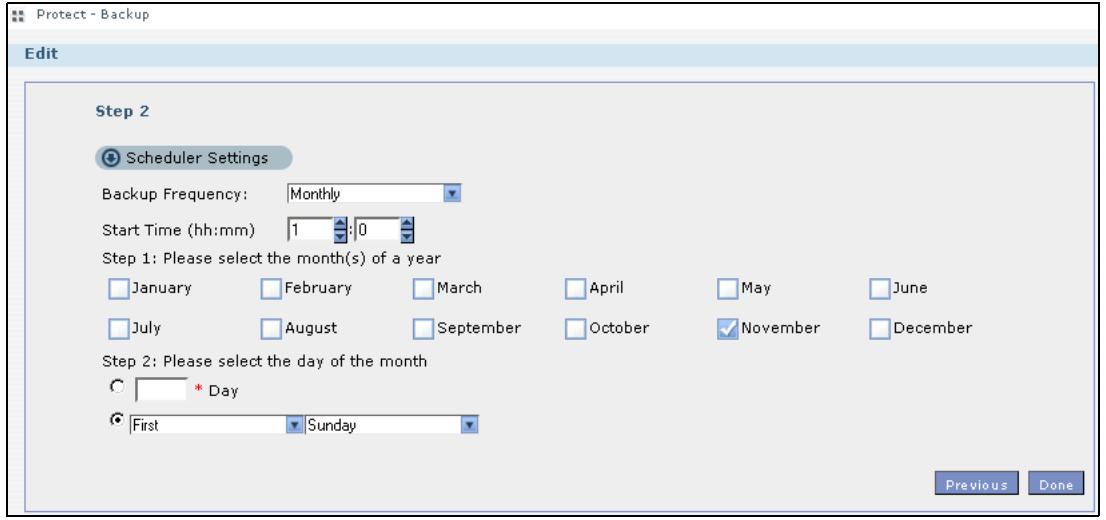Open the Sunday weekday dropdown

(x=469, y=425)
